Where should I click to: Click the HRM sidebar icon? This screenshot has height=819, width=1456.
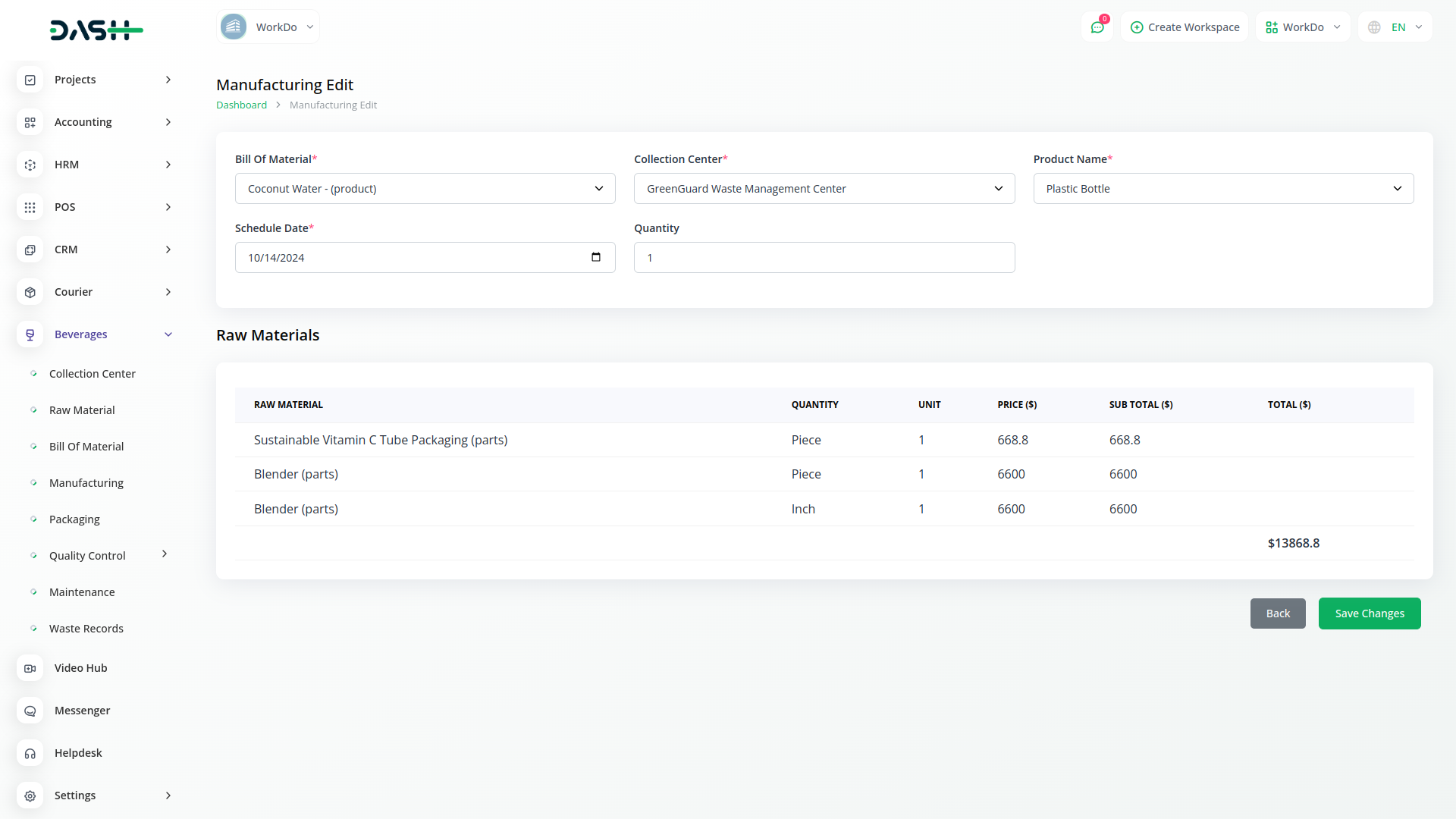click(x=30, y=165)
